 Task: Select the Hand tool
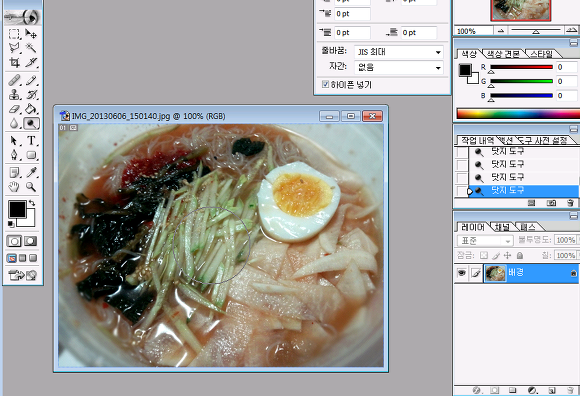pos(14,187)
